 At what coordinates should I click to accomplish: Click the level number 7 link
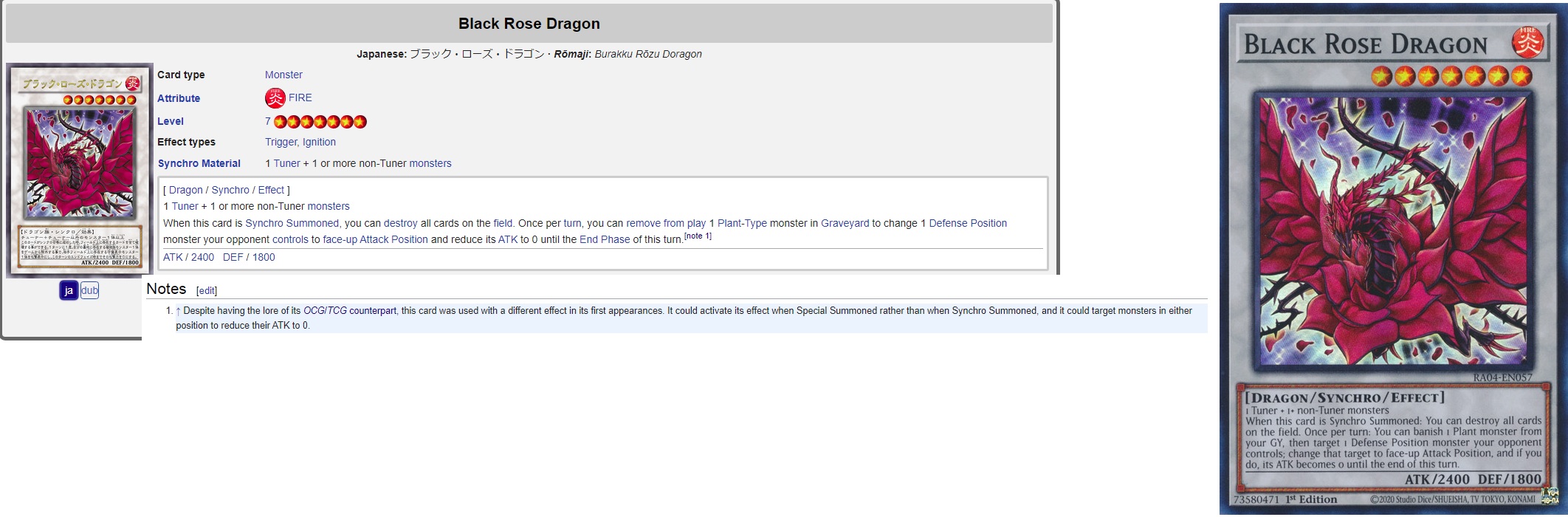[x=268, y=121]
